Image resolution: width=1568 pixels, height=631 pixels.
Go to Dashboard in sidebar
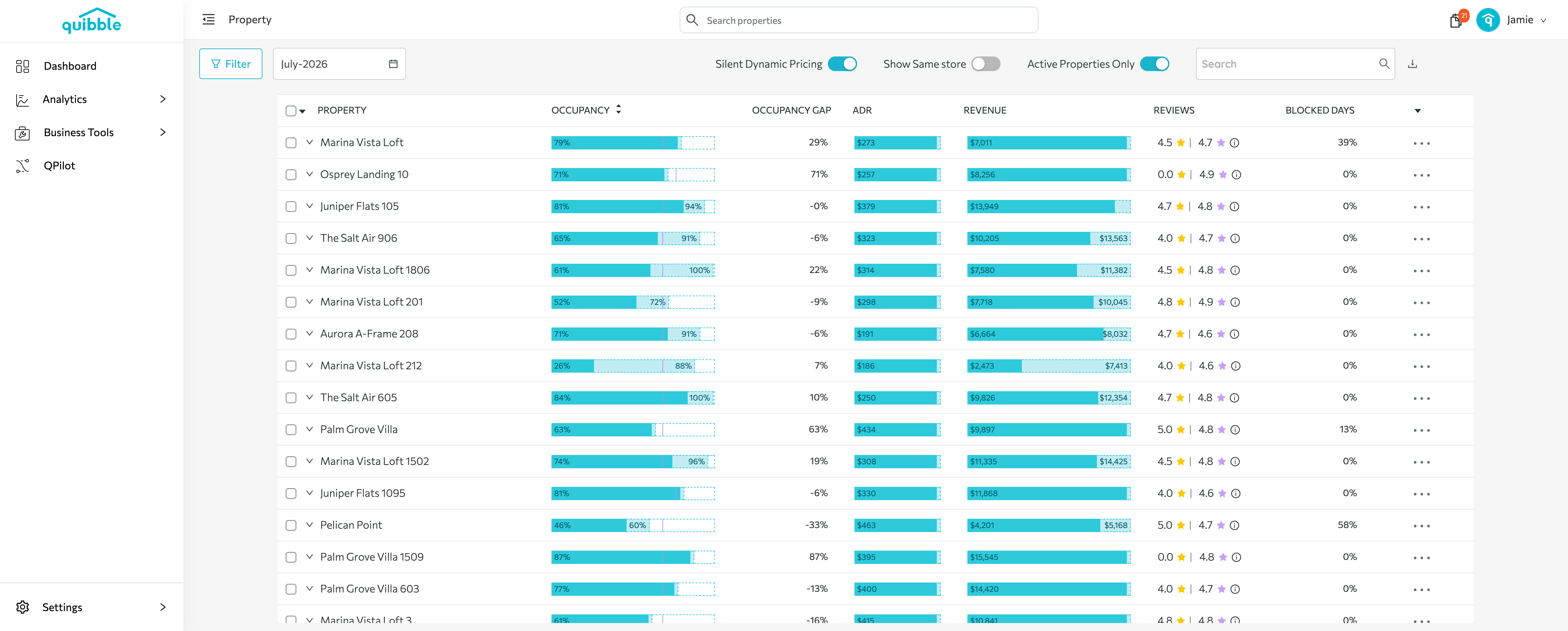click(70, 66)
